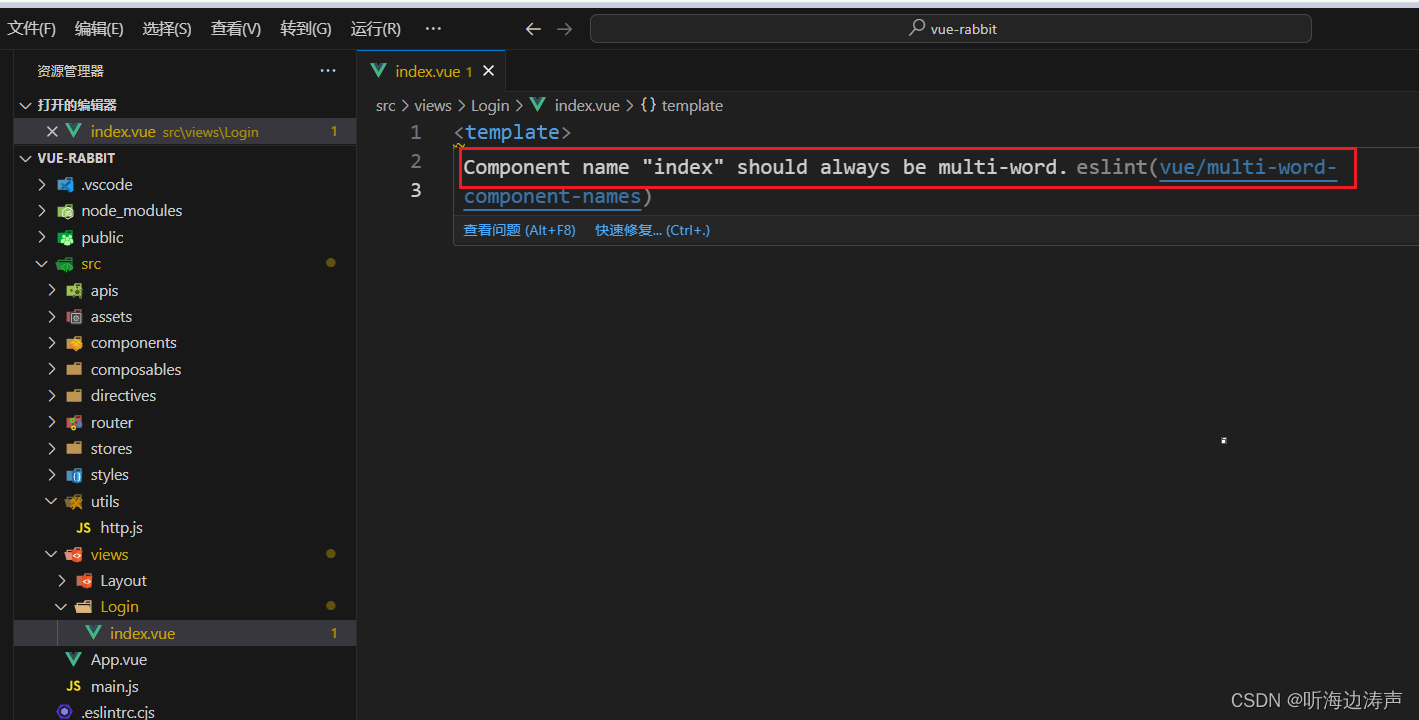Open App.vue file
The image size is (1419, 720).
coord(119,660)
